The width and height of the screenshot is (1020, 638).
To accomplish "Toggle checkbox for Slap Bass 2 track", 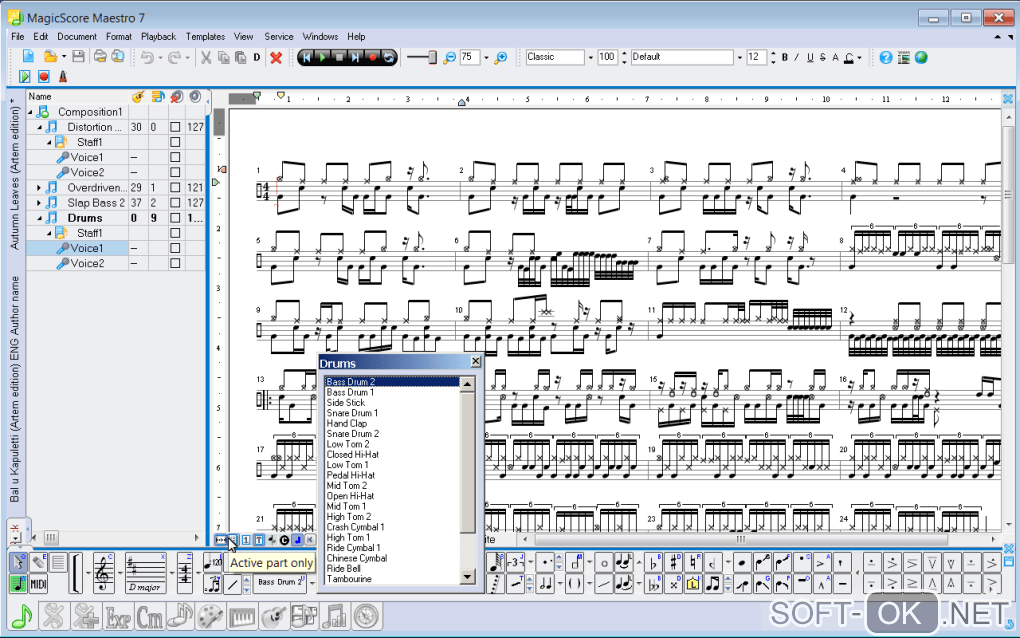I will 175,202.
